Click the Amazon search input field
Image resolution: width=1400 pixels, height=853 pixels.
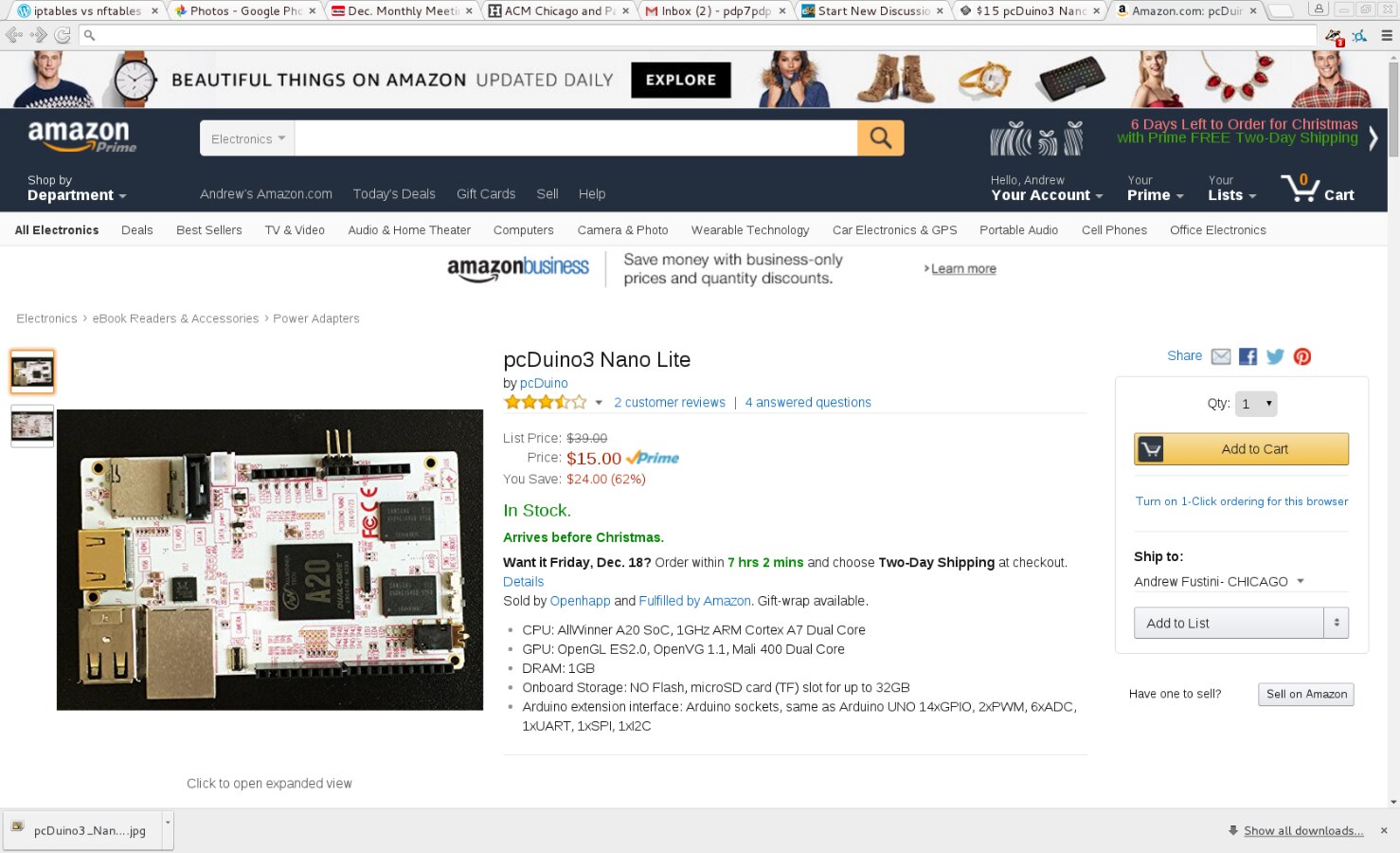(576, 138)
